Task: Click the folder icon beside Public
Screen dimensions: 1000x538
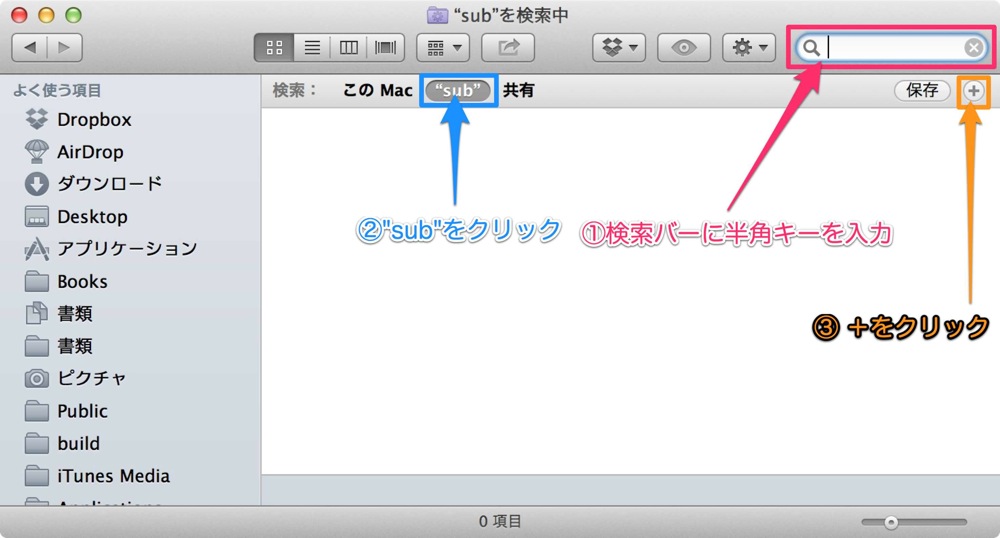Action: (x=36, y=411)
